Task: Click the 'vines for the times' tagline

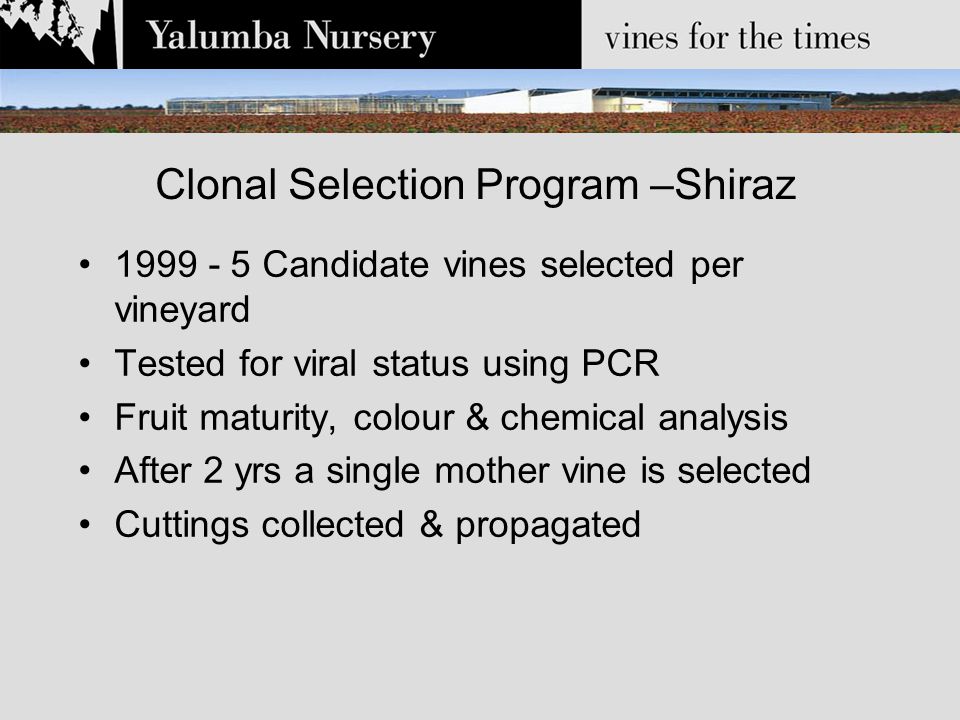Action: [737, 37]
